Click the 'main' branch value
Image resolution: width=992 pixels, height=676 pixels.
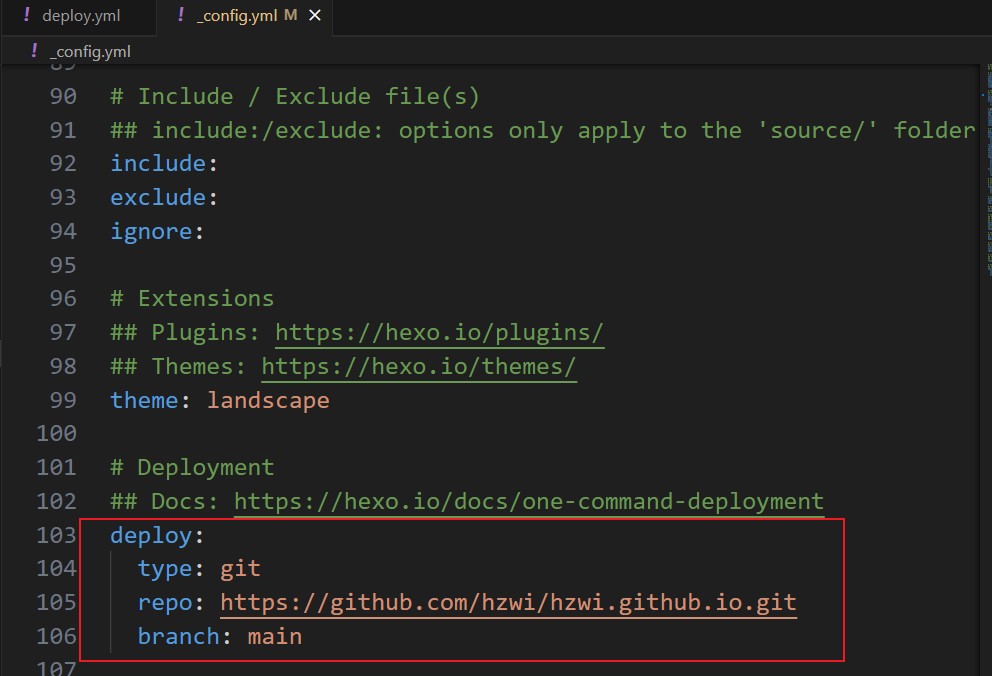coord(275,636)
